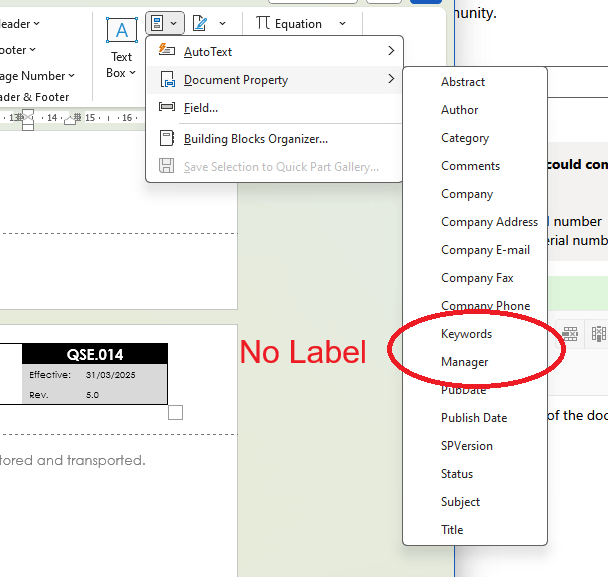Open the AutoText menu item
This screenshot has width=608, height=577.
point(275,51)
